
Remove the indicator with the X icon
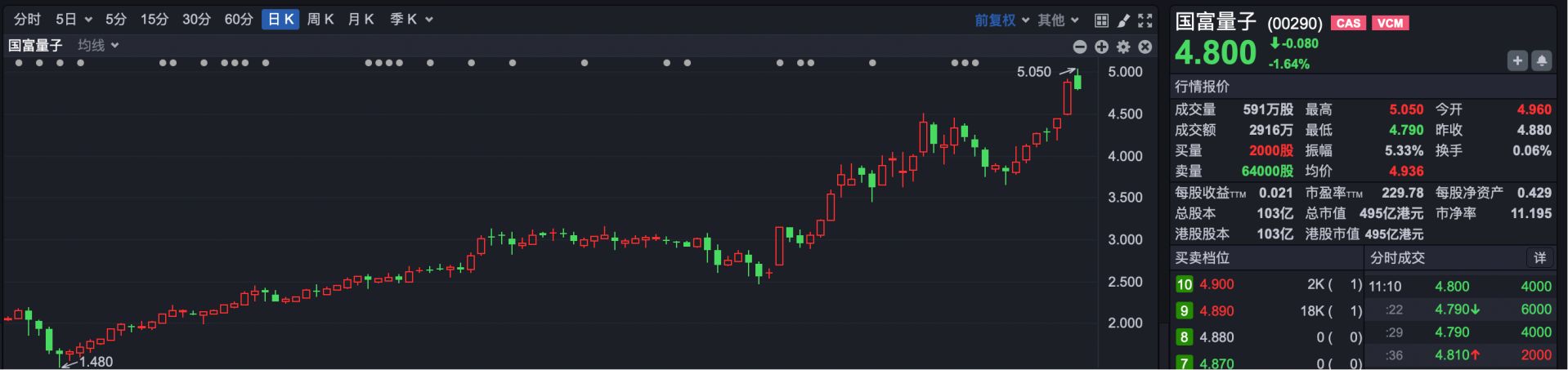pos(1145,47)
